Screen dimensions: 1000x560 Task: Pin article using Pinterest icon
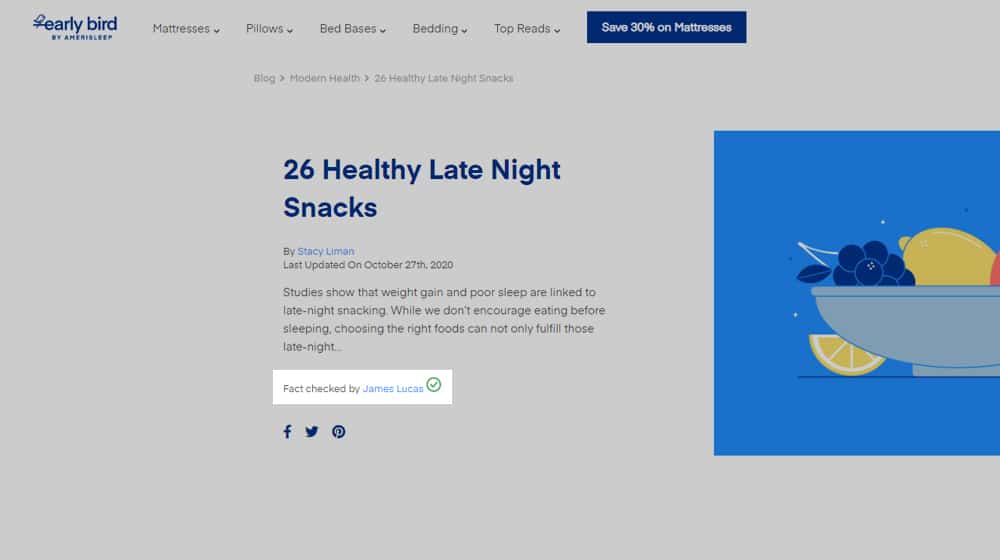pos(339,432)
